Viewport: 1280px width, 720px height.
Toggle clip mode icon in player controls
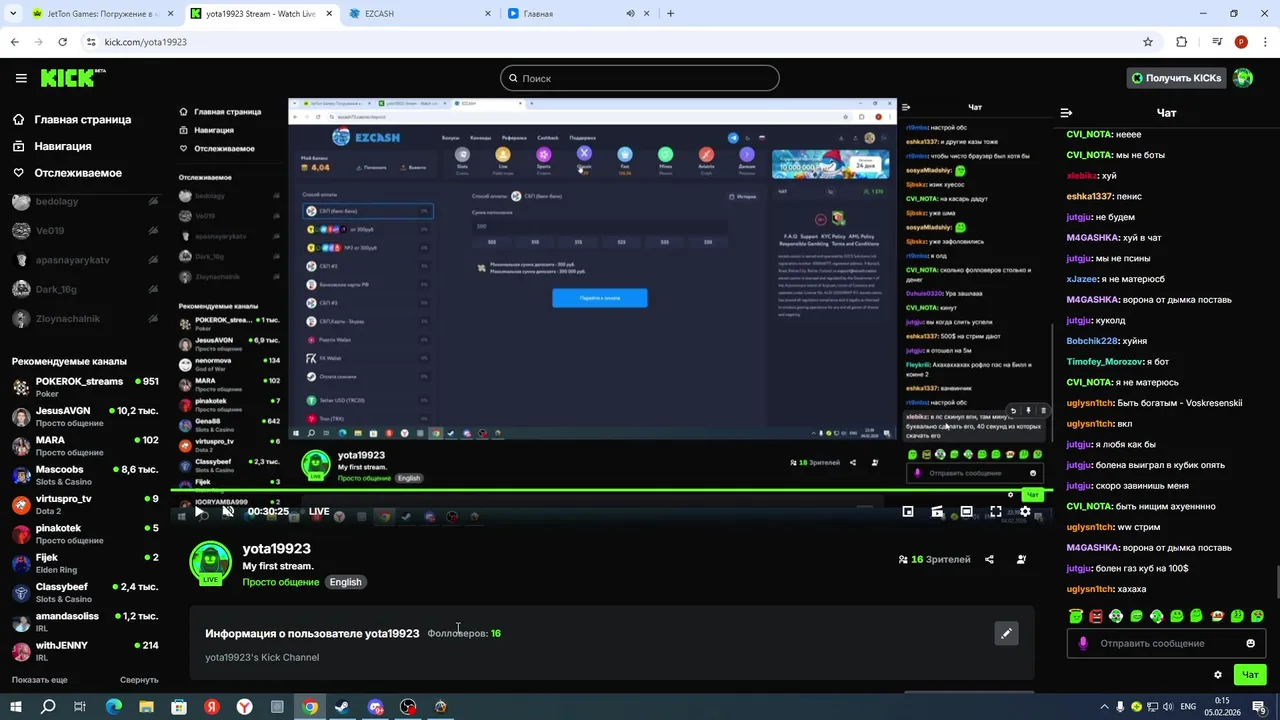[937, 511]
